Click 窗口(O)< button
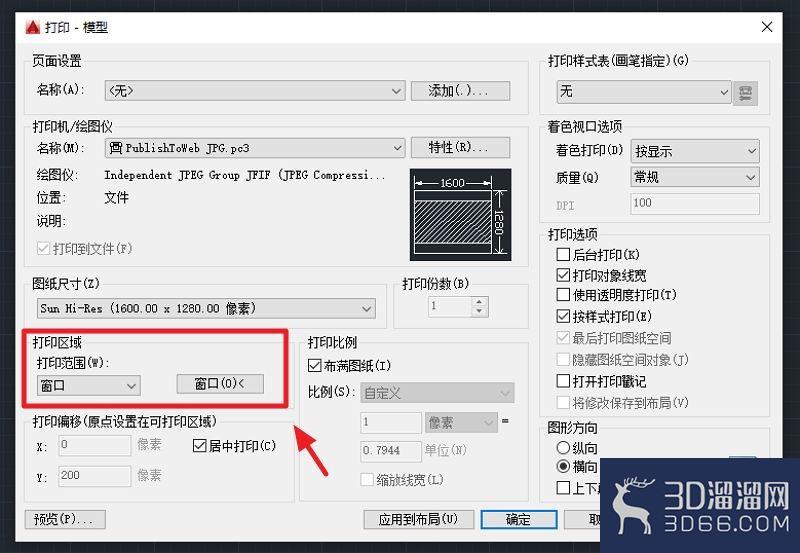 tap(220, 384)
